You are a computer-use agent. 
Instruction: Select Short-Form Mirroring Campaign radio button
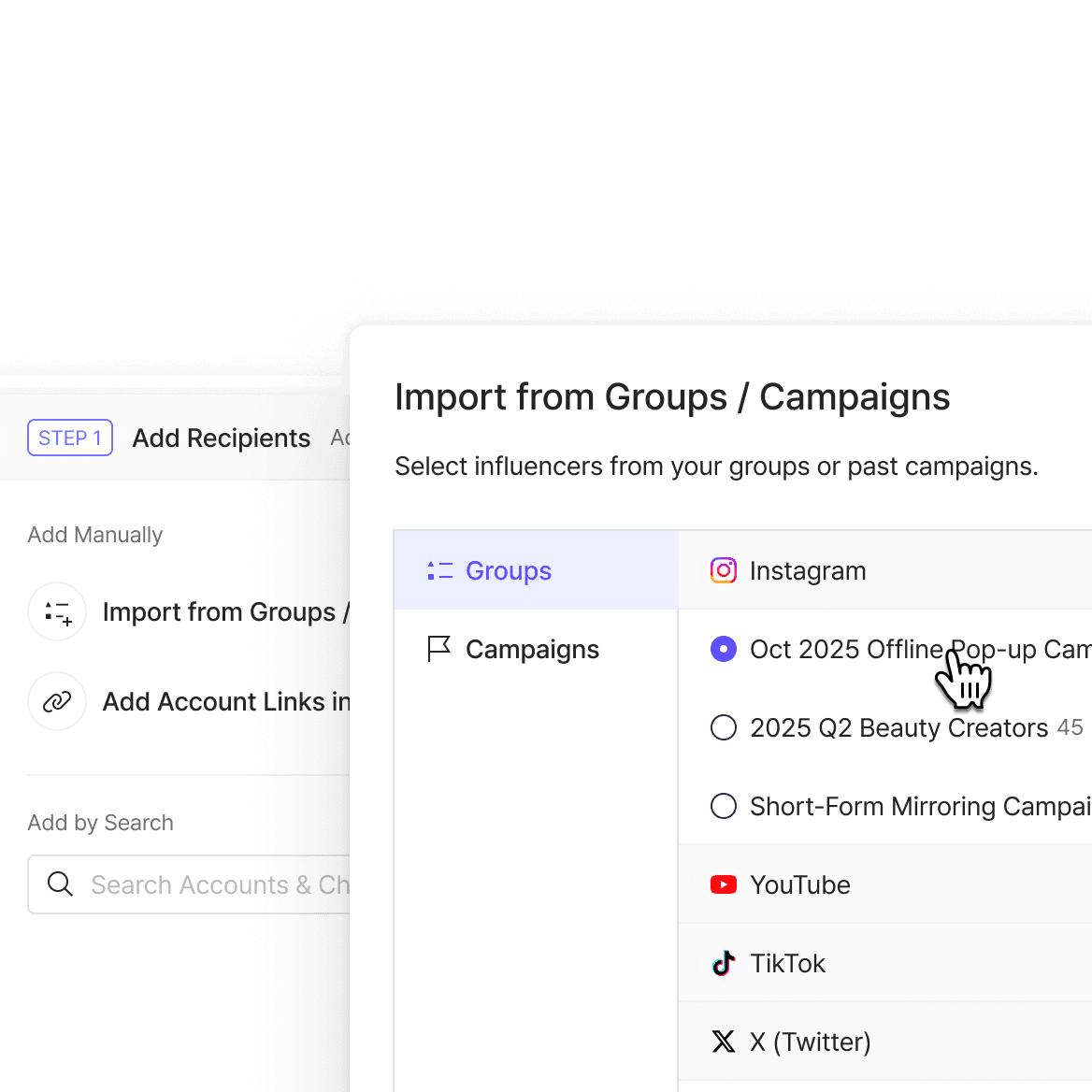[724, 807]
